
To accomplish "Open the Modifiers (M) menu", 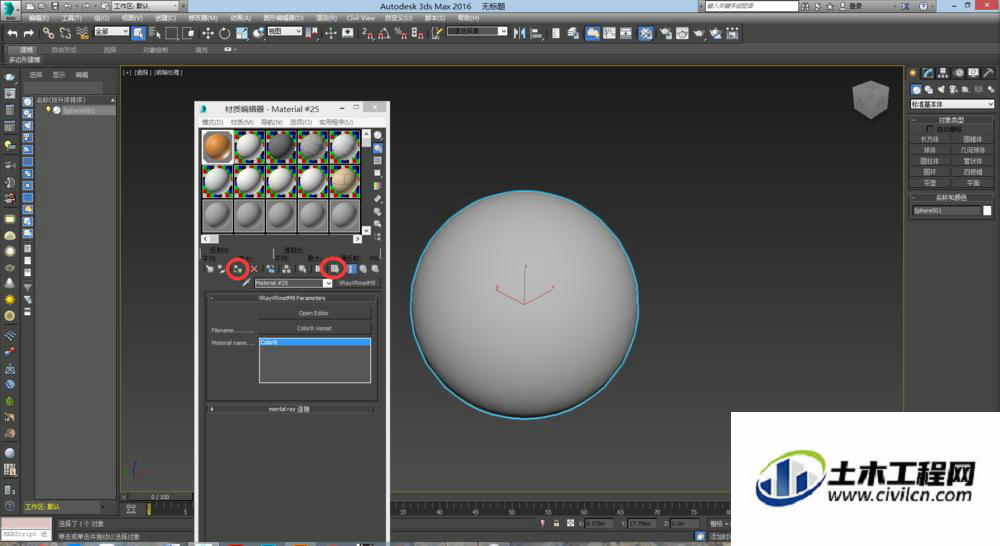I will click(202, 18).
